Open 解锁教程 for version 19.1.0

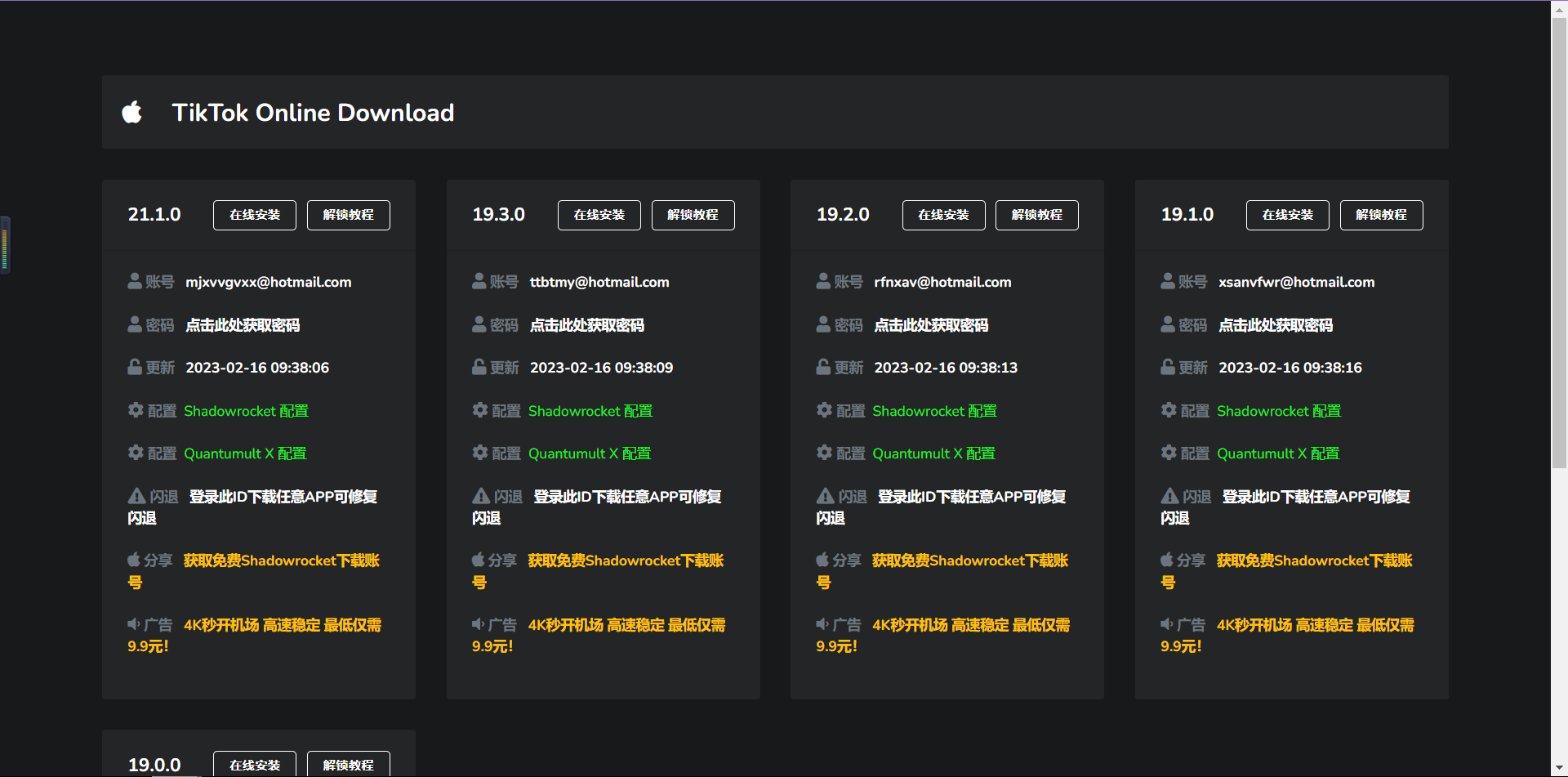[1381, 215]
